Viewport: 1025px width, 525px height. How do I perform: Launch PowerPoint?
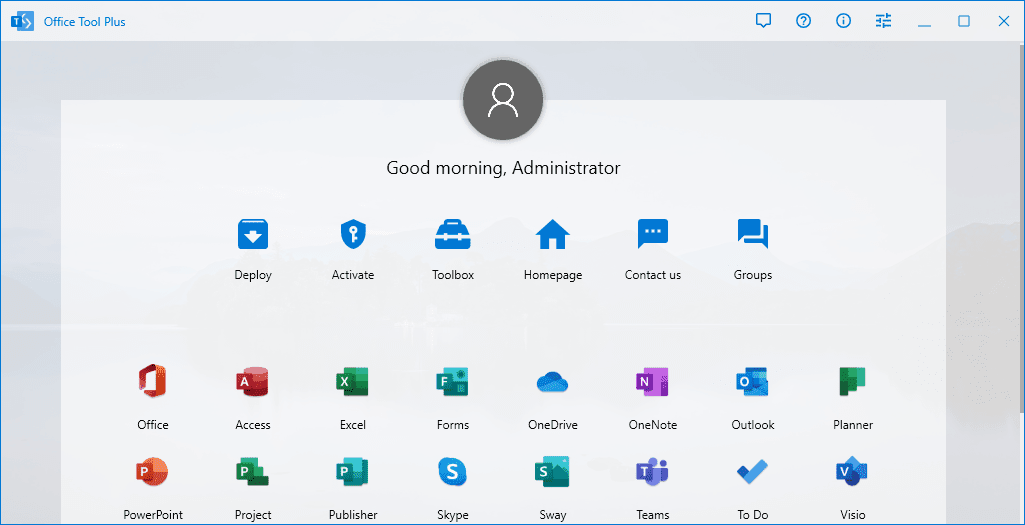153,472
